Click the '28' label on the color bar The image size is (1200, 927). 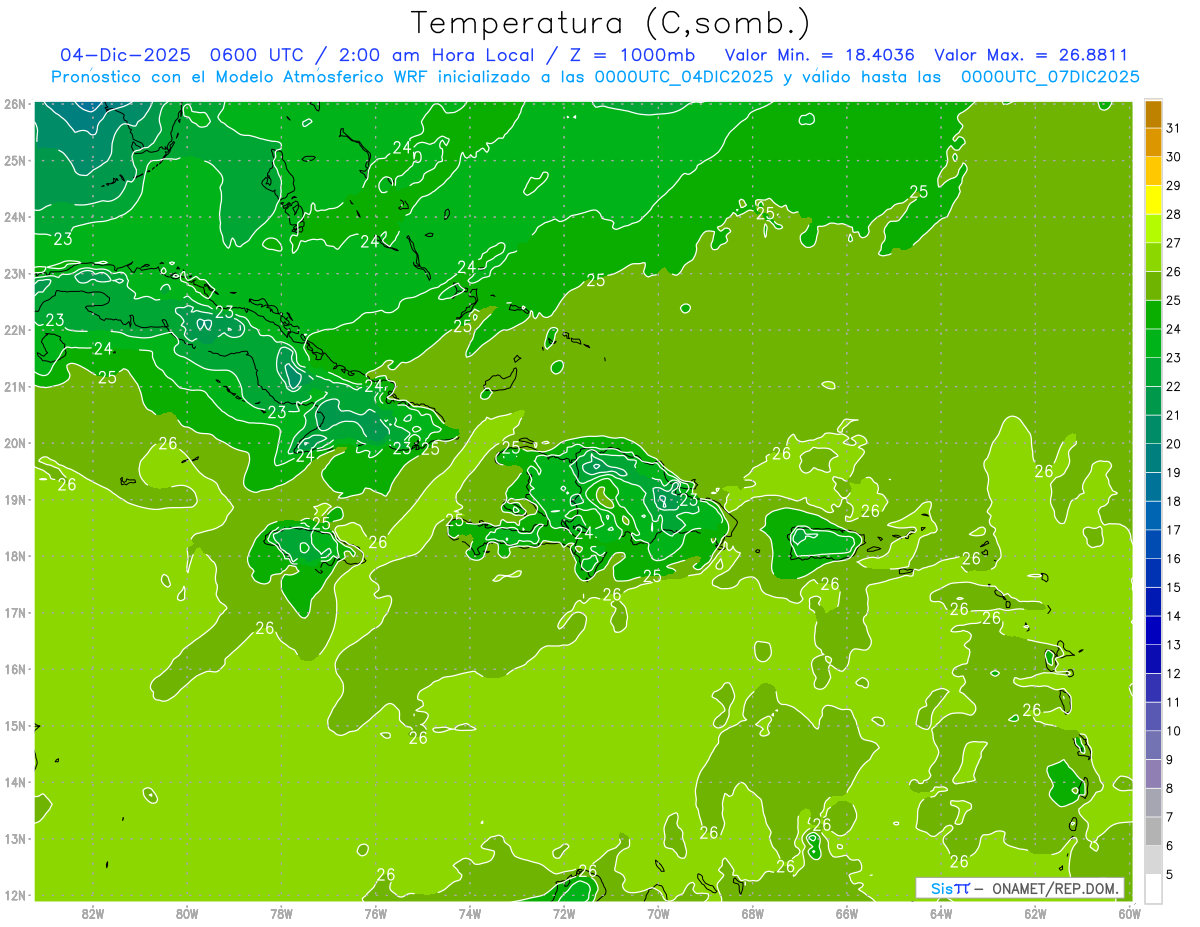(1174, 214)
